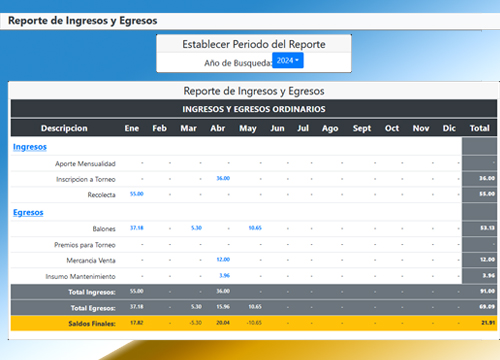Click the 20.04 Saldos Finales April cell
This screenshot has height=360, width=500.
click(223, 323)
